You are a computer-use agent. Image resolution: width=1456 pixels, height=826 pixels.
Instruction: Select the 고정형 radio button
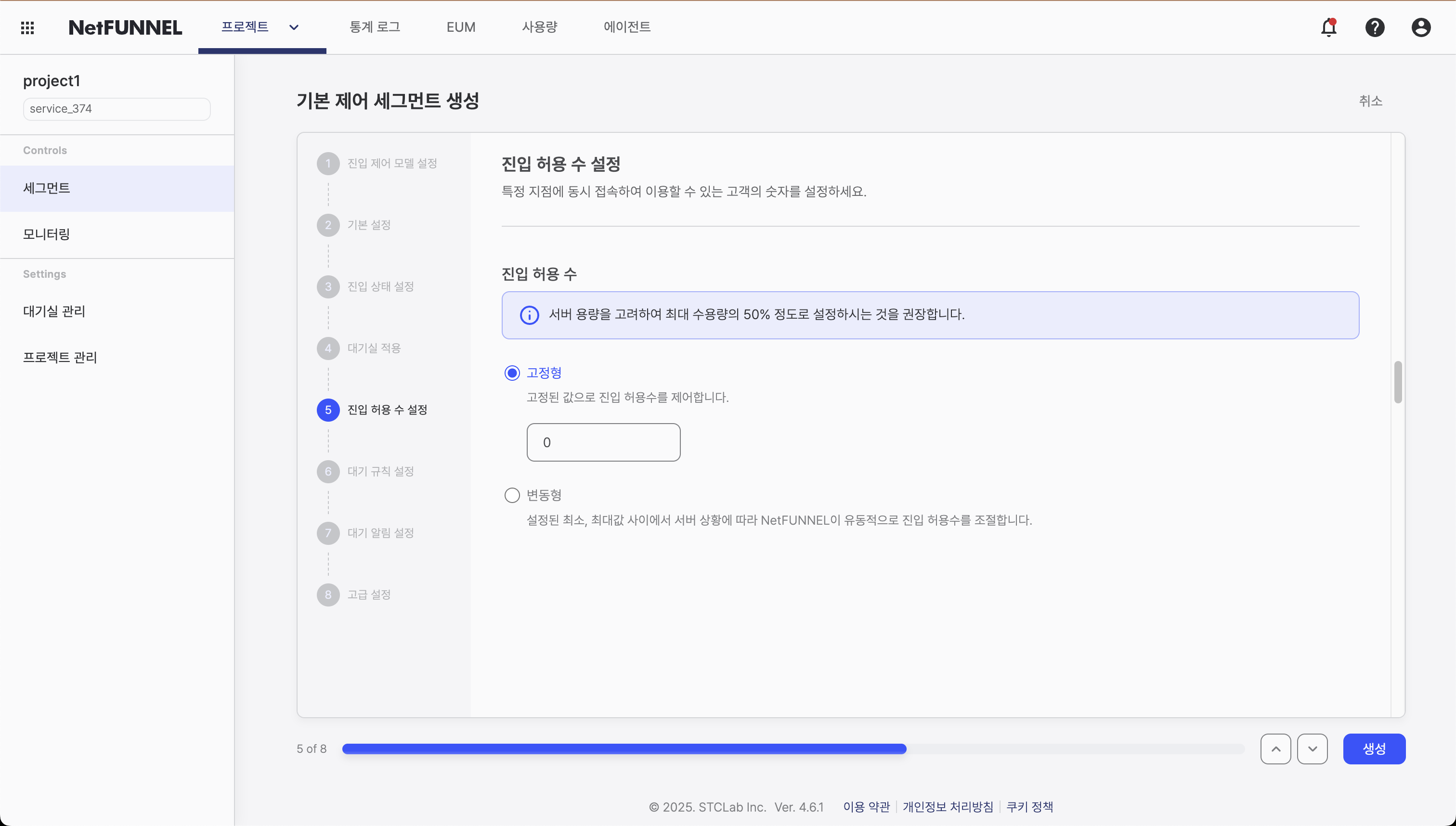(x=512, y=373)
